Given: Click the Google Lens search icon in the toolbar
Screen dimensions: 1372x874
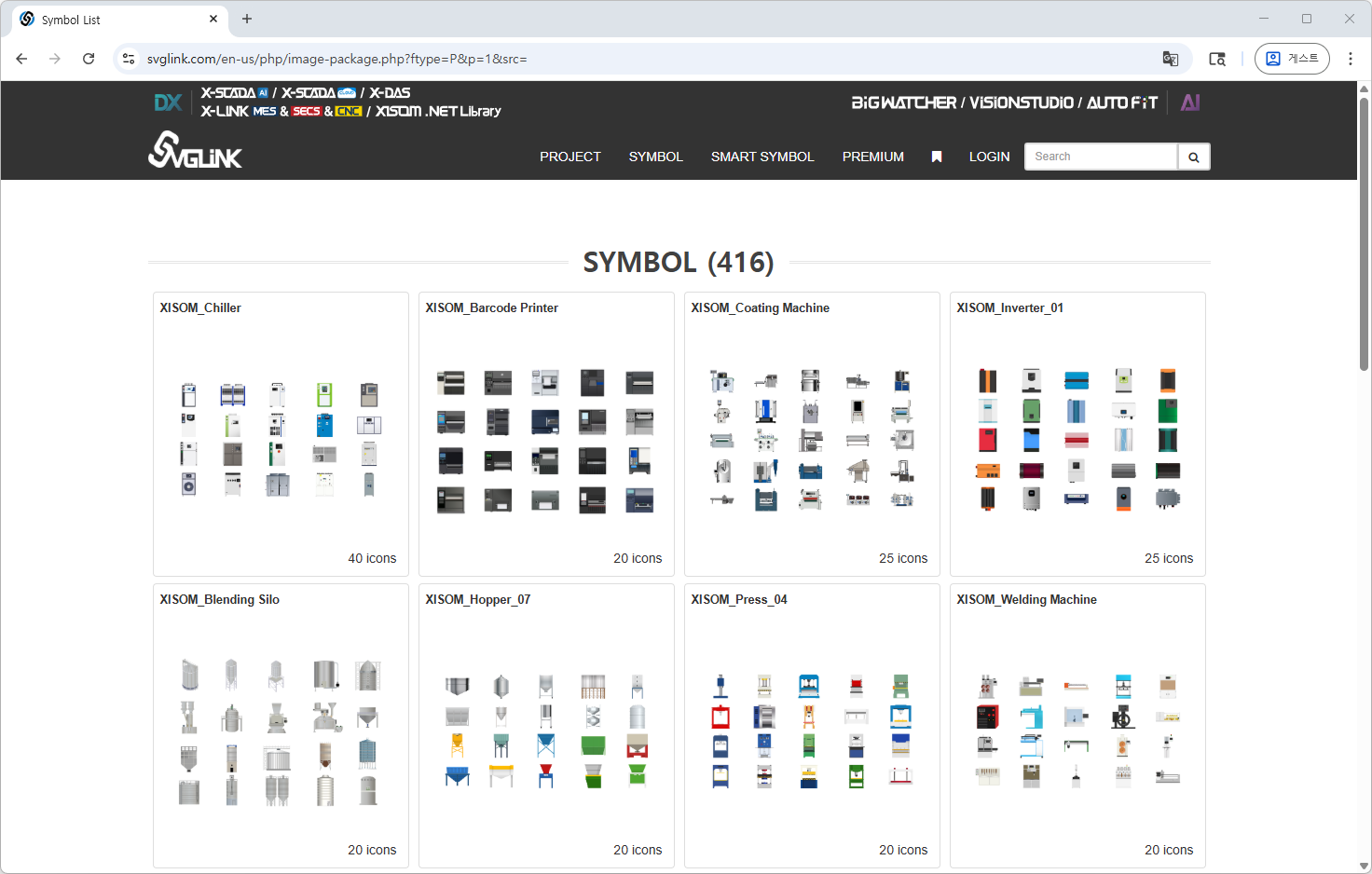Looking at the screenshot, I should pyautogui.click(x=1217, y=59).
